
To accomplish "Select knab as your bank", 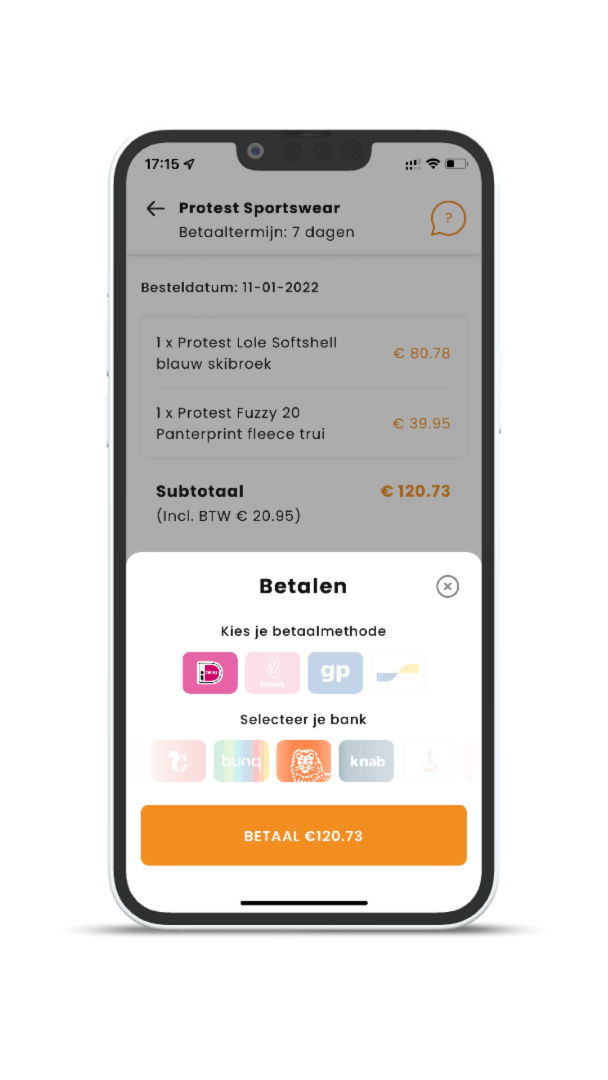I will coord(366,760).
